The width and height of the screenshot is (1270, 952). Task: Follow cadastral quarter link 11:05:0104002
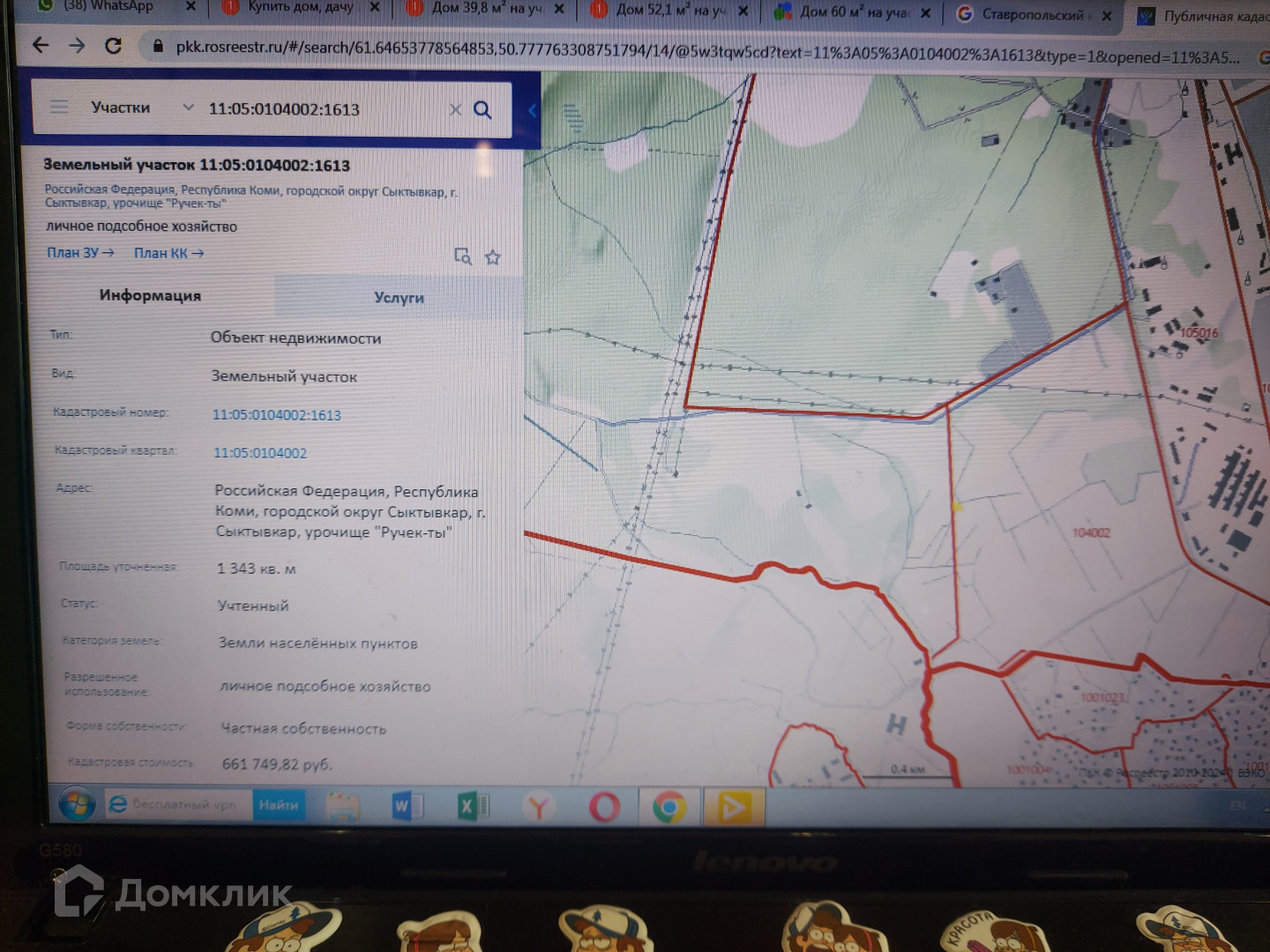coord(260,453)
